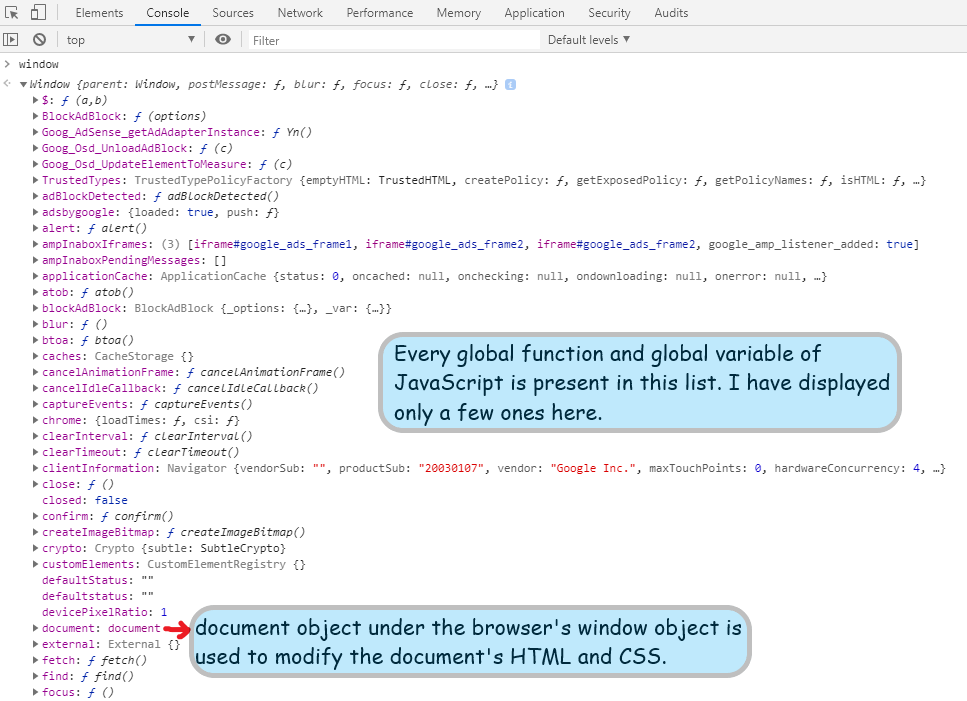Viewport: 967px width, 701px height.
Task: Open the Application tab
Action: tap(534, 12)
